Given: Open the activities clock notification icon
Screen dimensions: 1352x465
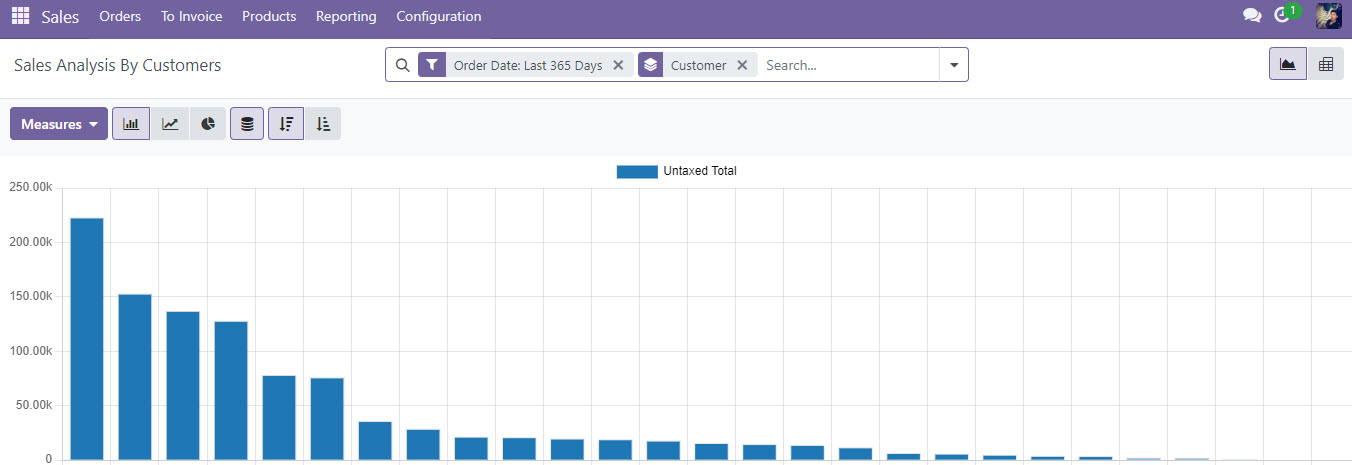Looking at the screenshot, I should point(1283,16).
